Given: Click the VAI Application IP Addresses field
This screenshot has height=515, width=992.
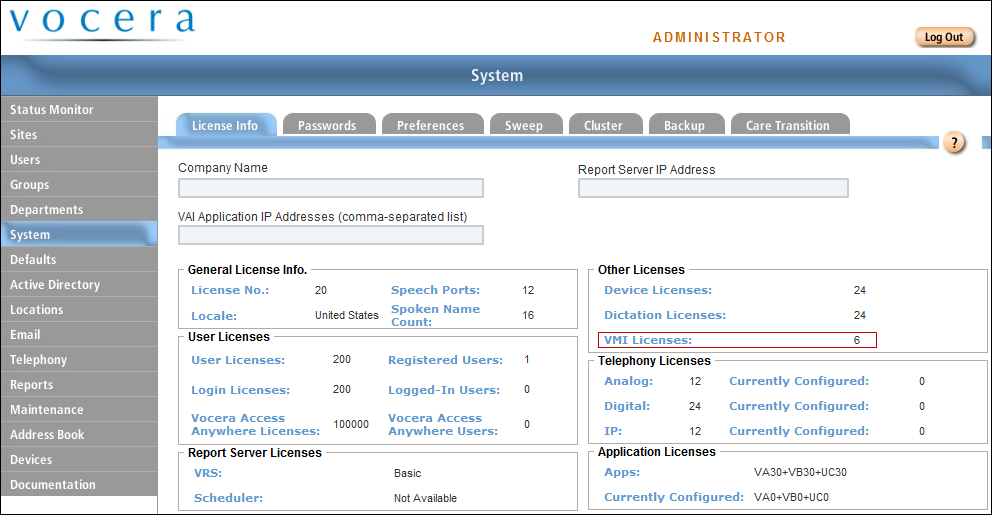Looking at the screenshot, I should tap(330, 235).
